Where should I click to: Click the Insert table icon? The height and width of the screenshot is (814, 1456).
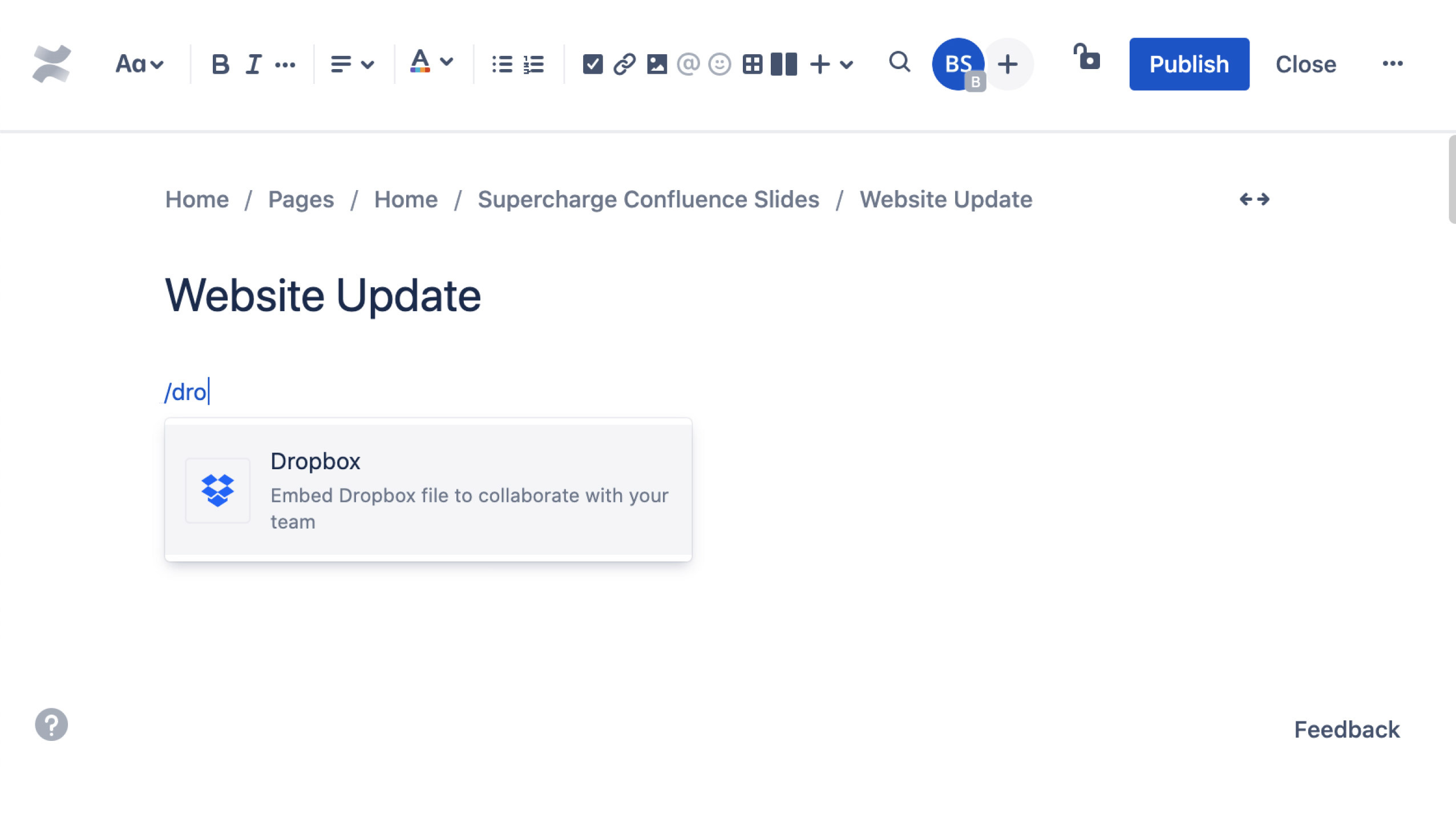coord(750,63)
